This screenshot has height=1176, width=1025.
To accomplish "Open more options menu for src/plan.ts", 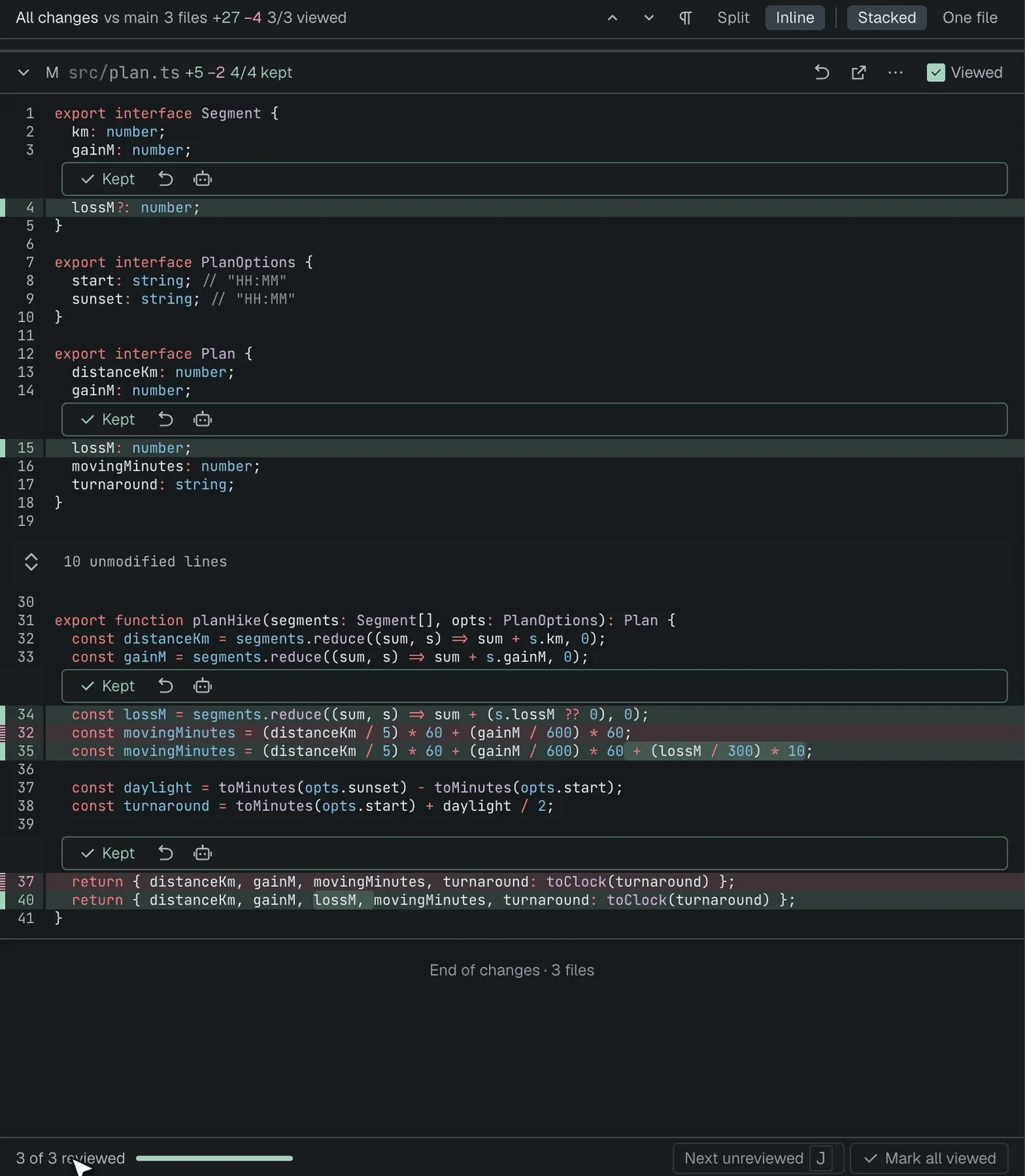I will pyautogui.click(x=895, y=72).
